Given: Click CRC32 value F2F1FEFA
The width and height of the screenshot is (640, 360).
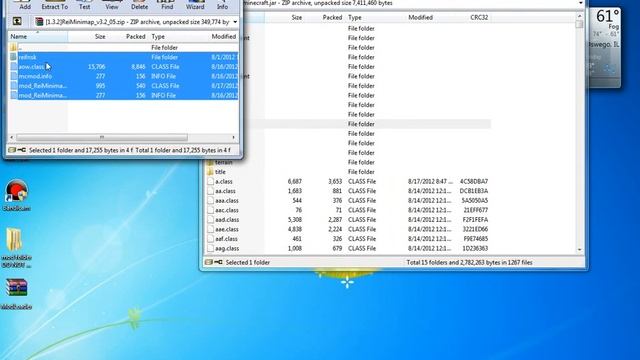Looking at the screenshot, I should 474,220.
